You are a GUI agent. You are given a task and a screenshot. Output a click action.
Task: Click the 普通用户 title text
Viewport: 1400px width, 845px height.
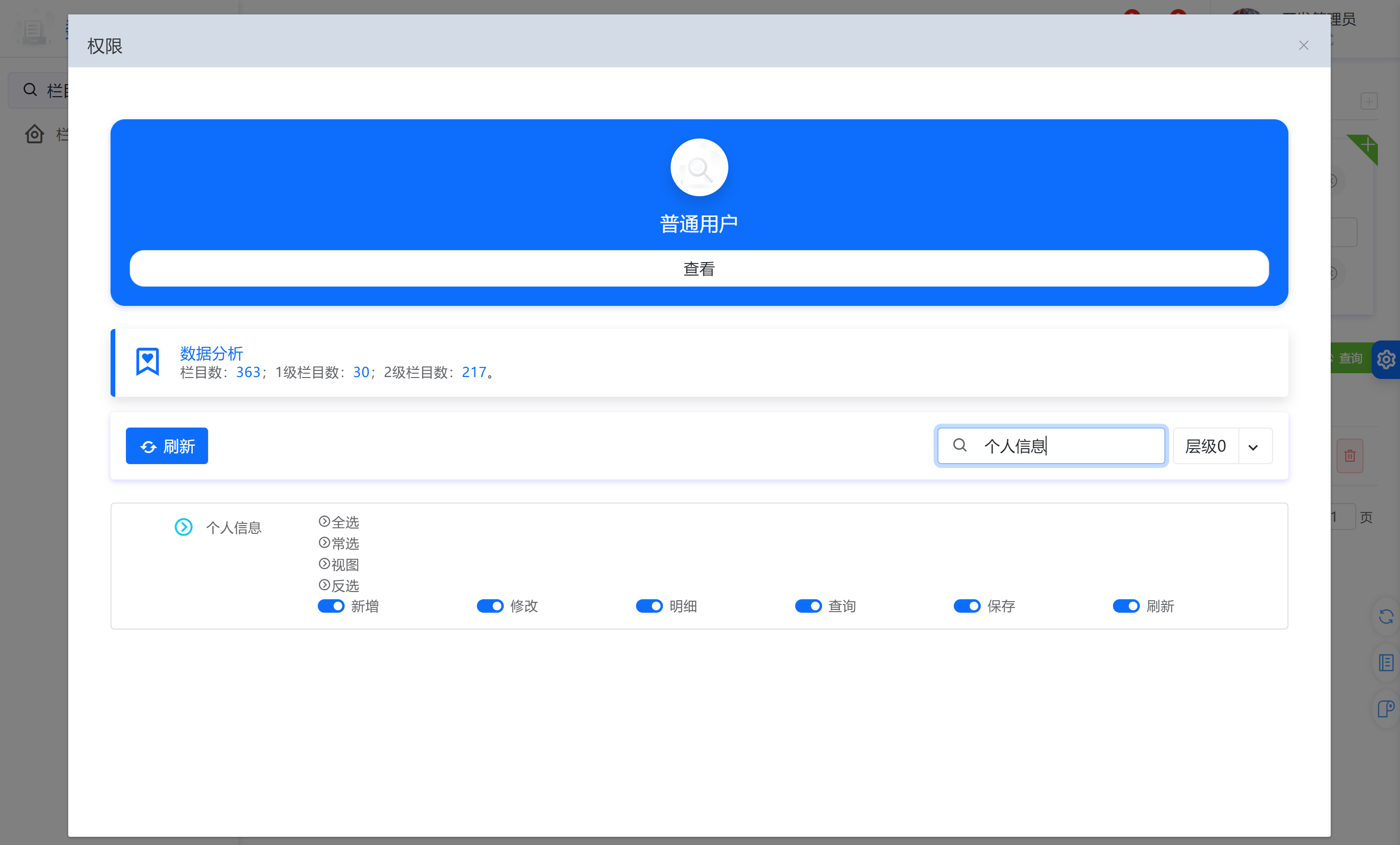point(699,224)
